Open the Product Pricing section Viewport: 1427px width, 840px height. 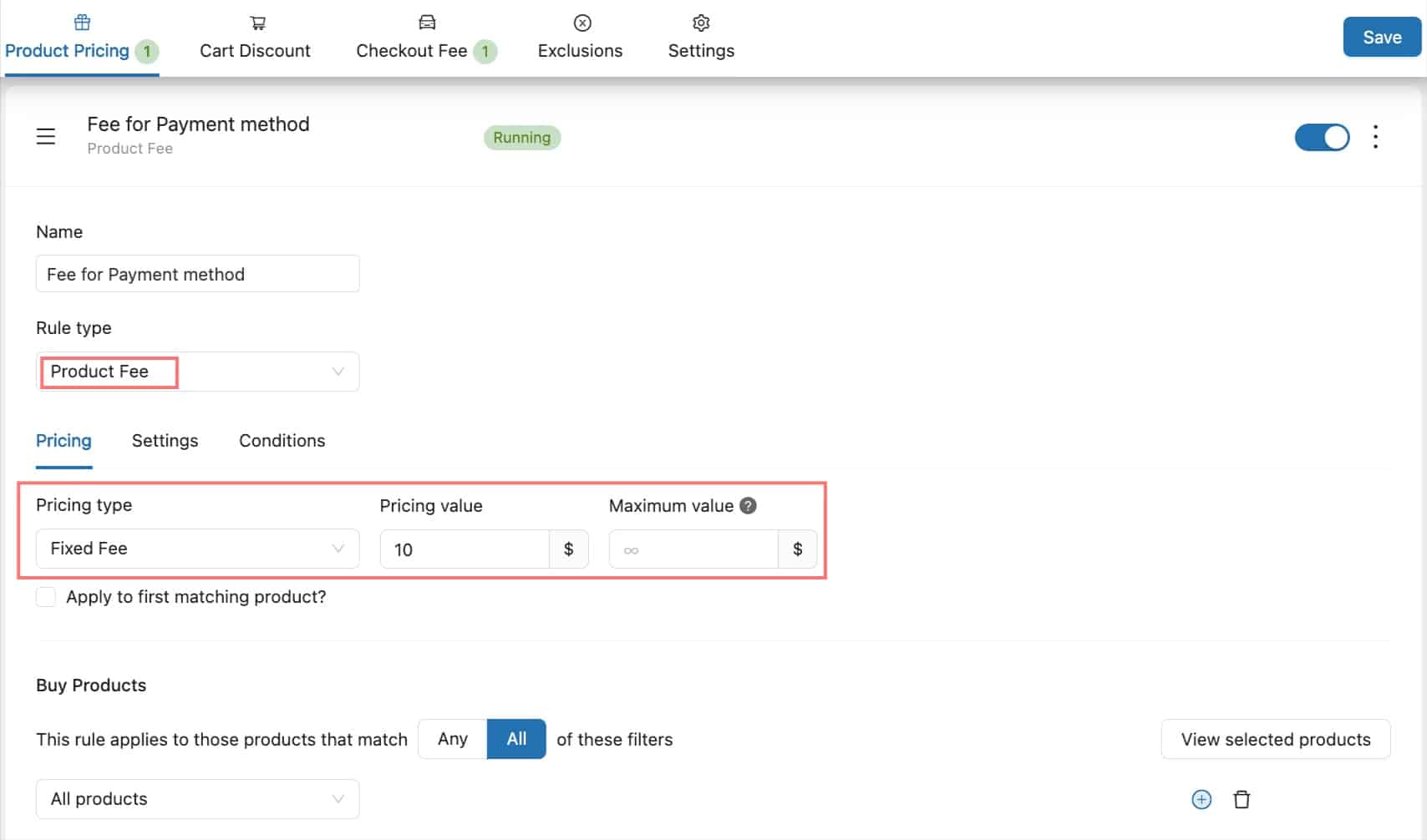[67, 38]
